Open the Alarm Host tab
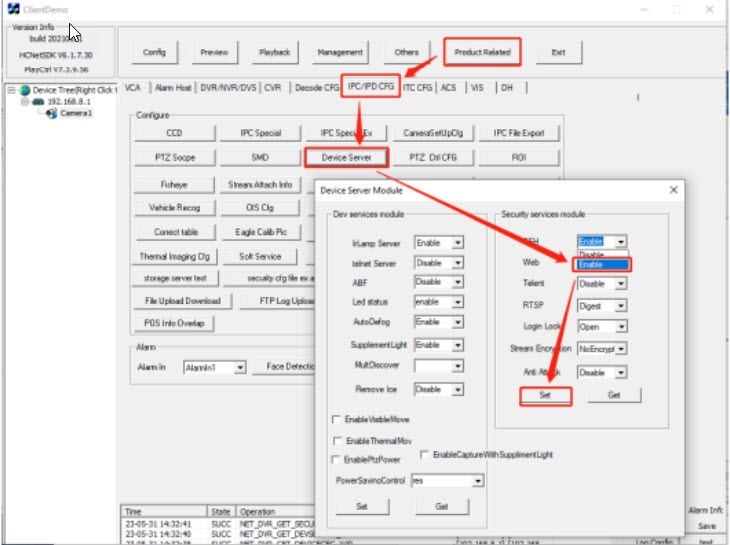The image size is (730, 545). point(172,88)
